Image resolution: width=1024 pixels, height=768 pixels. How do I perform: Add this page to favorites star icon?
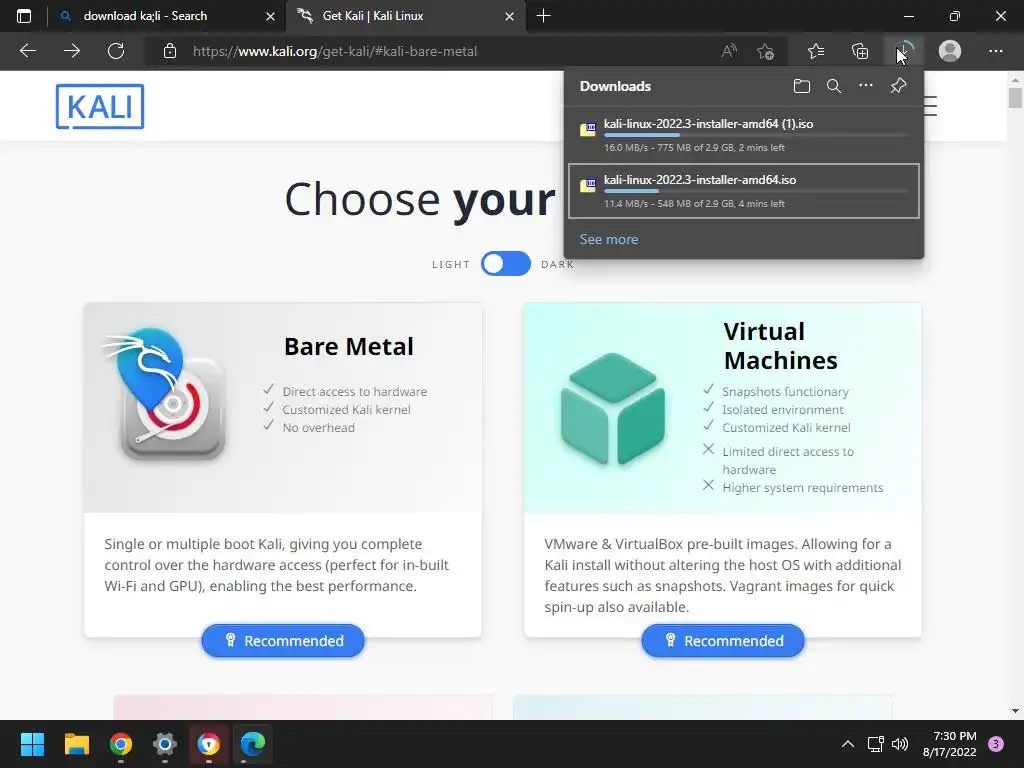(x=765, y=51)
